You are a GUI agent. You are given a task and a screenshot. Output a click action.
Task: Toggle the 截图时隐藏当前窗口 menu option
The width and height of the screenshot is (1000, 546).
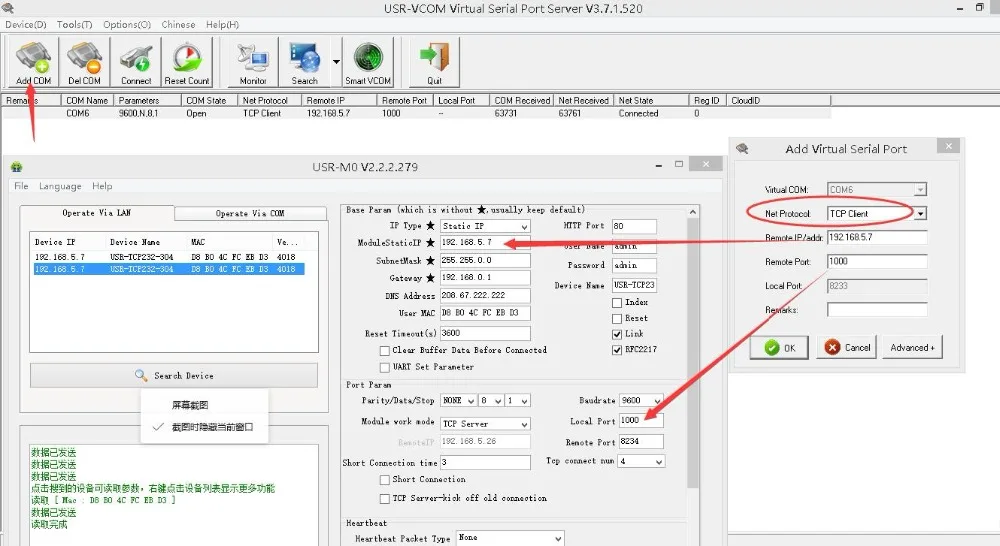pyautogui.click(x=204, y=427)
